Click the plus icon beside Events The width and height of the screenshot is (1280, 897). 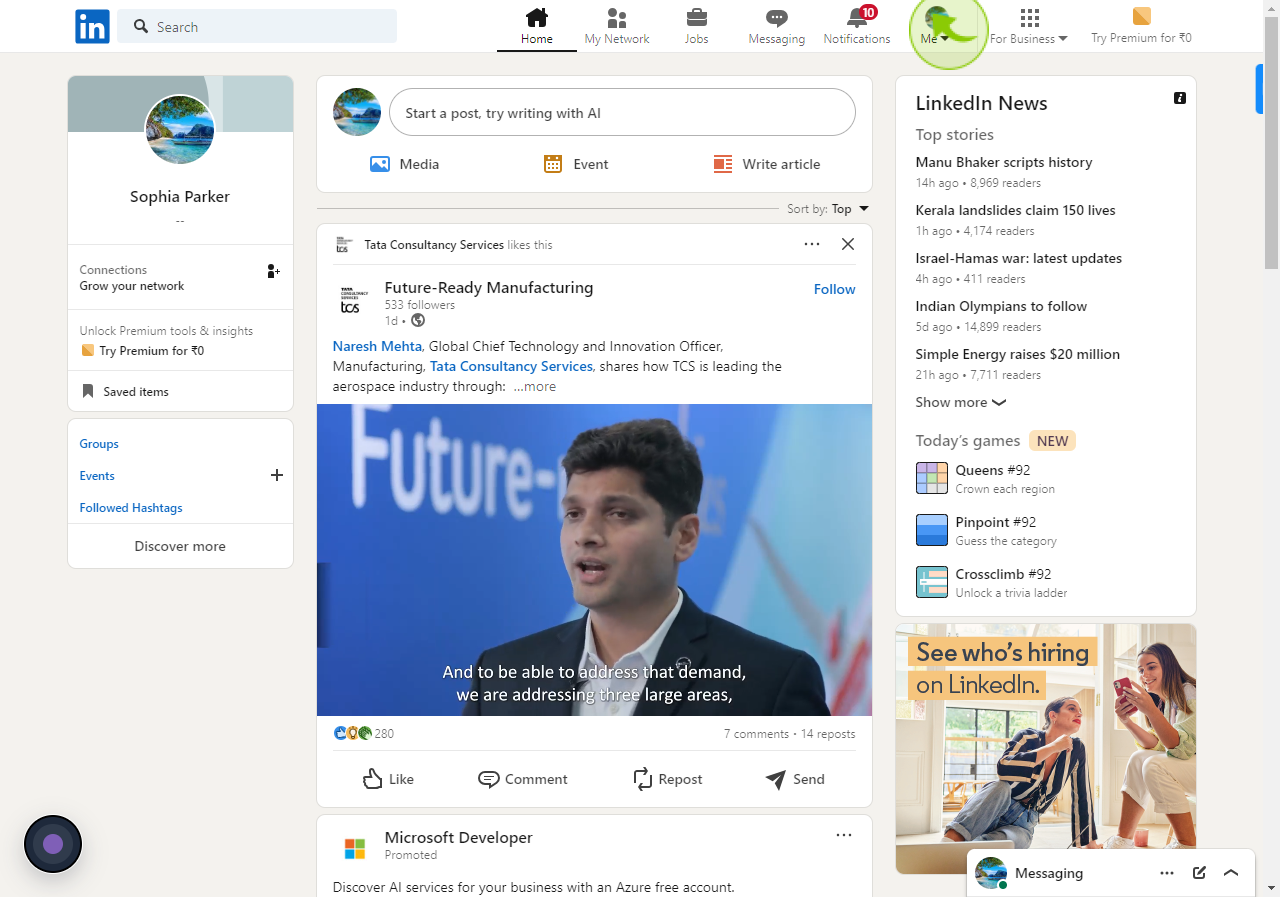click(277, 475)
